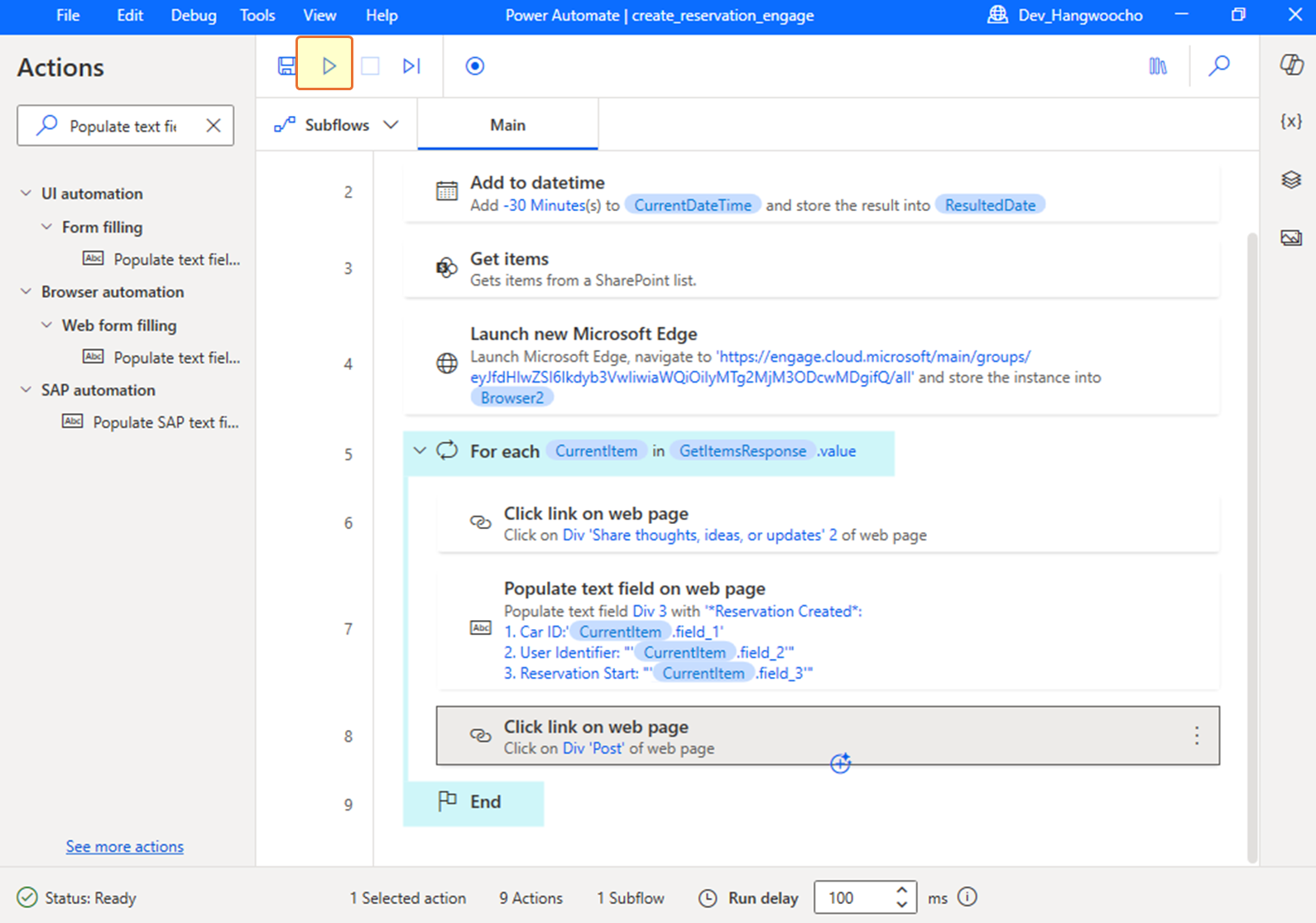Run next action with the step icon
Image resolution: width=1316 pixels, height=923 pixels.
coord(412,66)
